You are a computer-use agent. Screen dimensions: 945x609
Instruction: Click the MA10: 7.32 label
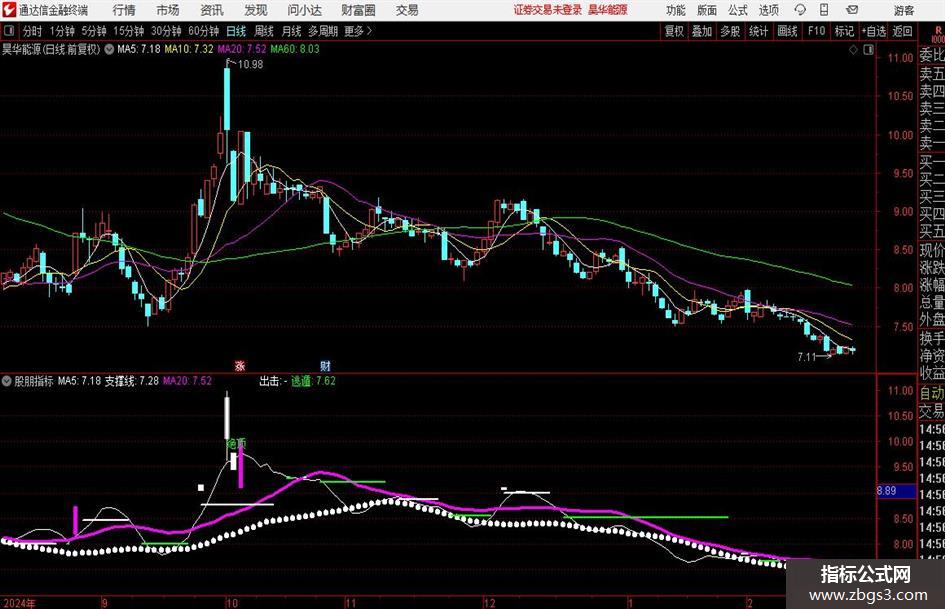pos(189,49)
